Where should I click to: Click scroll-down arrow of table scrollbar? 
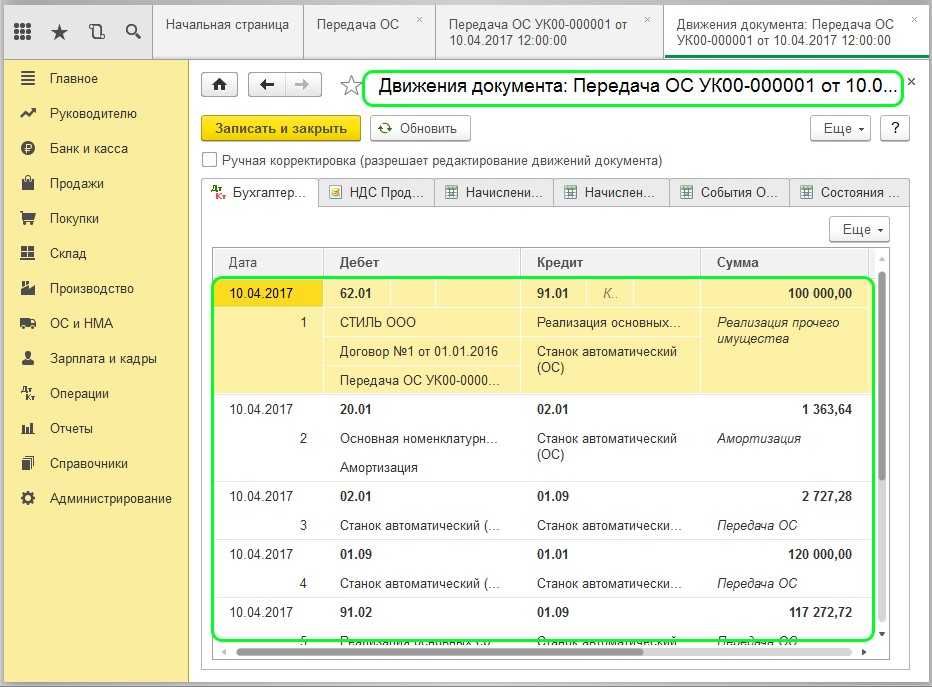(882, 634)
